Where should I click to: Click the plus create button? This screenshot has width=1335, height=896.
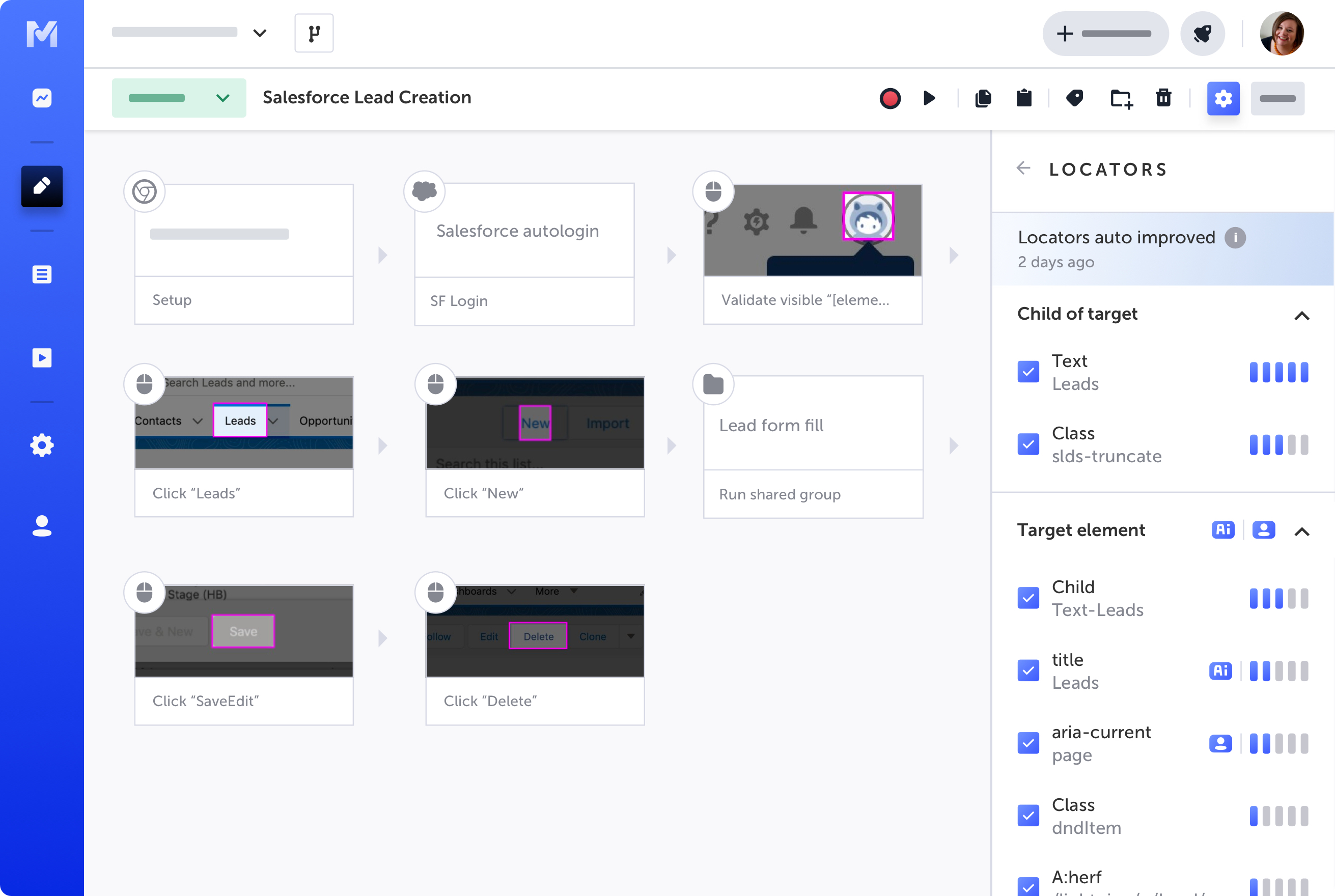(x=1105, y=34)
